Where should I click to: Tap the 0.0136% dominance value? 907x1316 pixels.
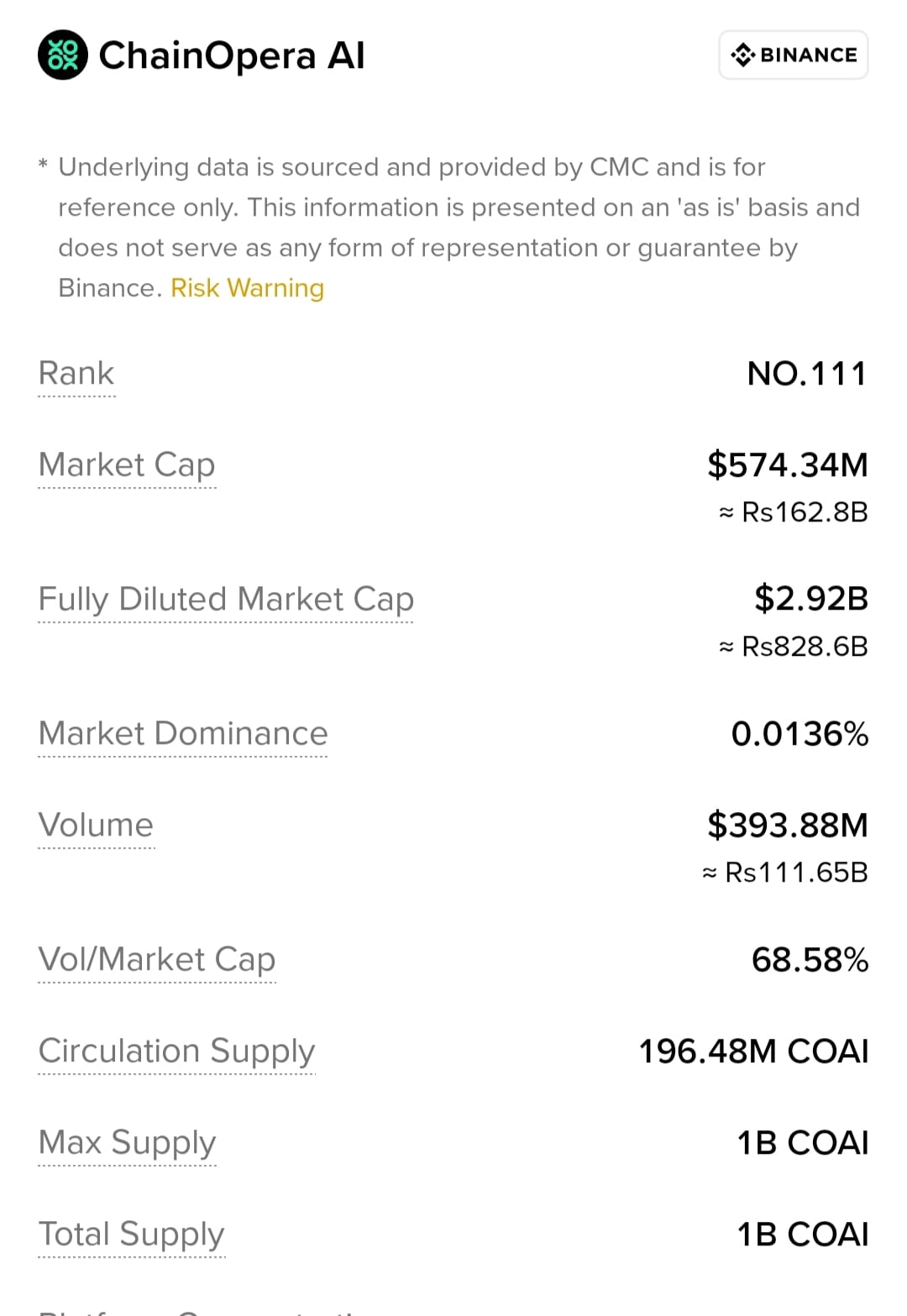click(800, 733)
